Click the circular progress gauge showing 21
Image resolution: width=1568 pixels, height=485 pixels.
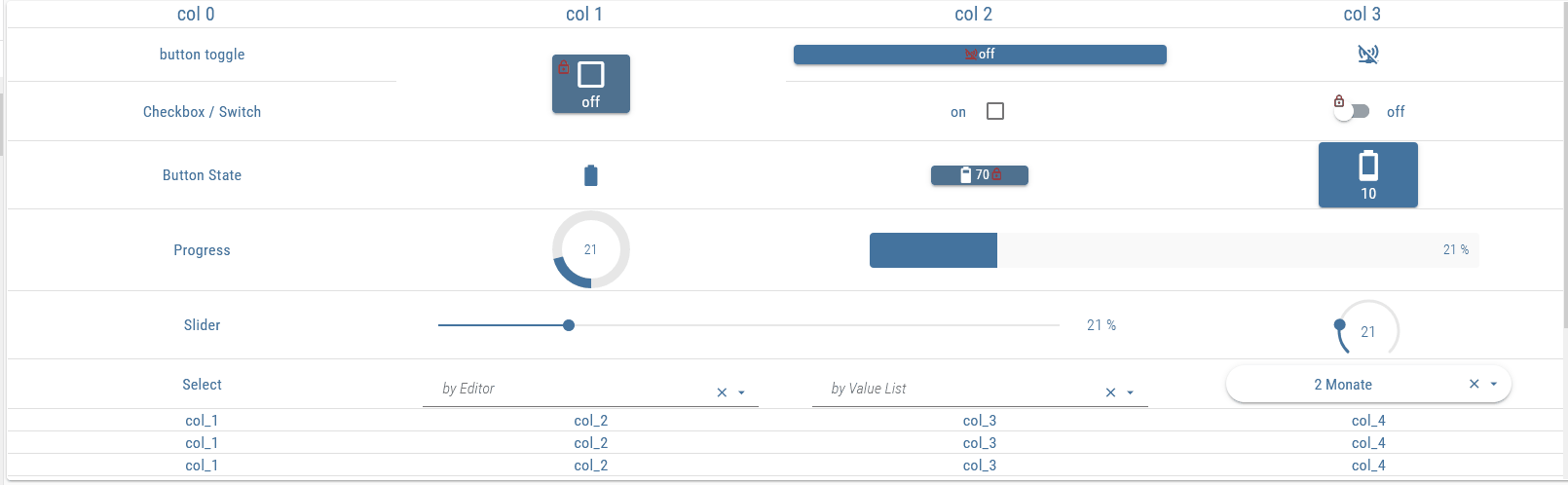tap(590, 249)
